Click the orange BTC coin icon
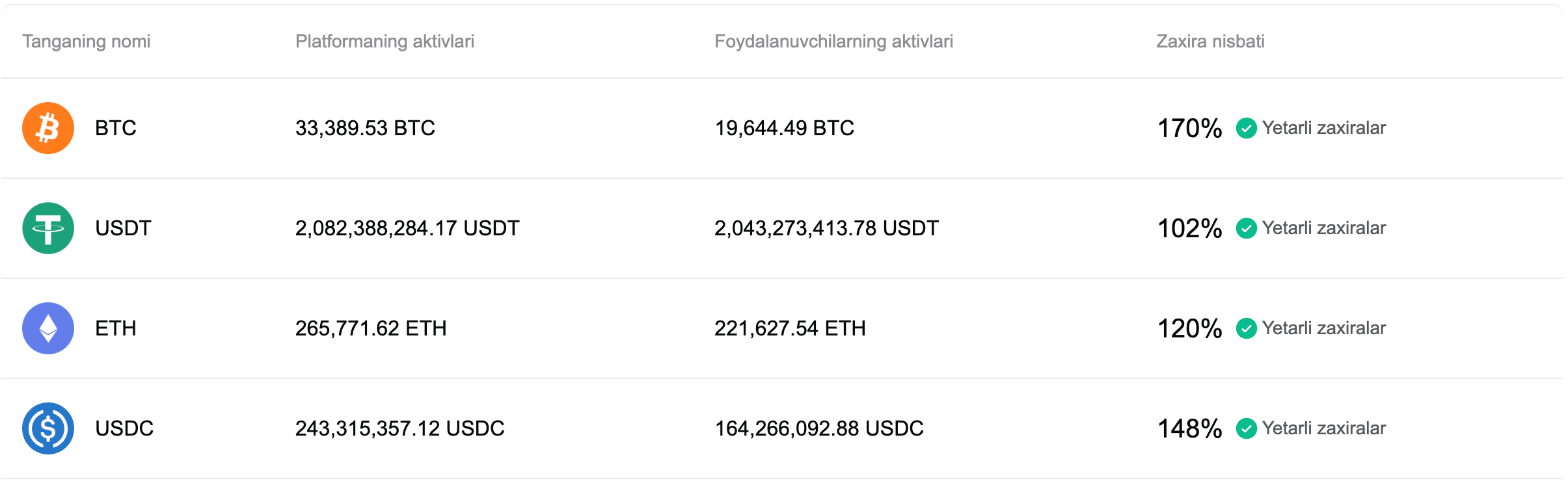Viewport: 1568px width, 485px height. coord(48,128)
